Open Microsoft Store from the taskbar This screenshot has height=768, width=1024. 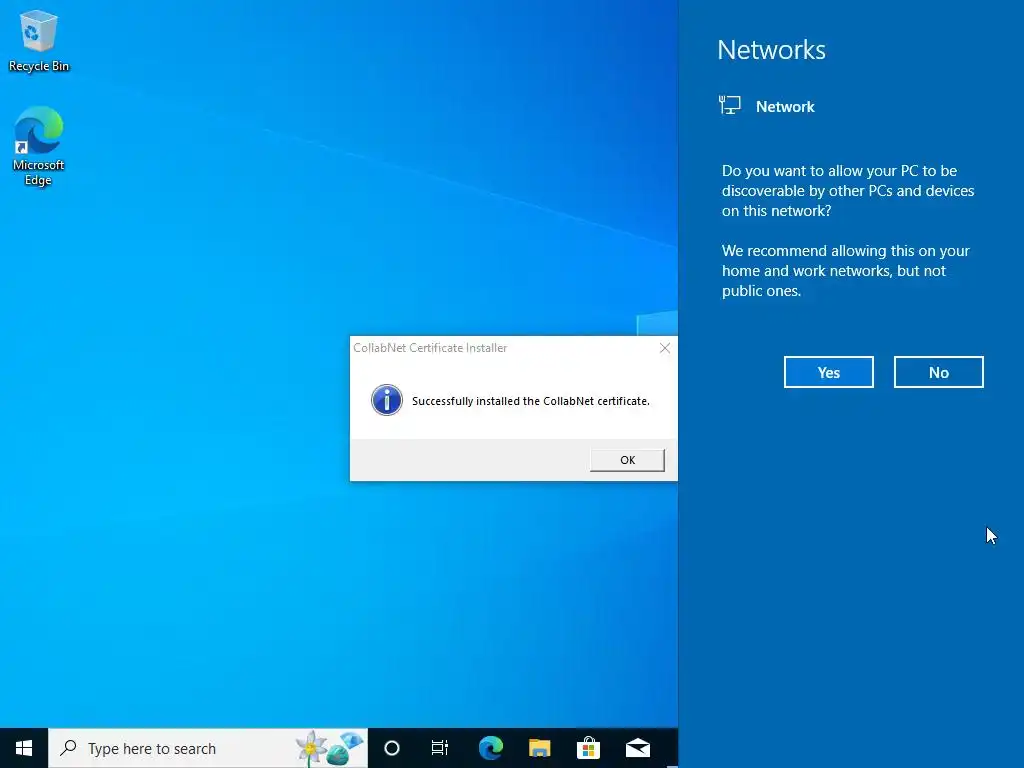[x=588, y=748]
